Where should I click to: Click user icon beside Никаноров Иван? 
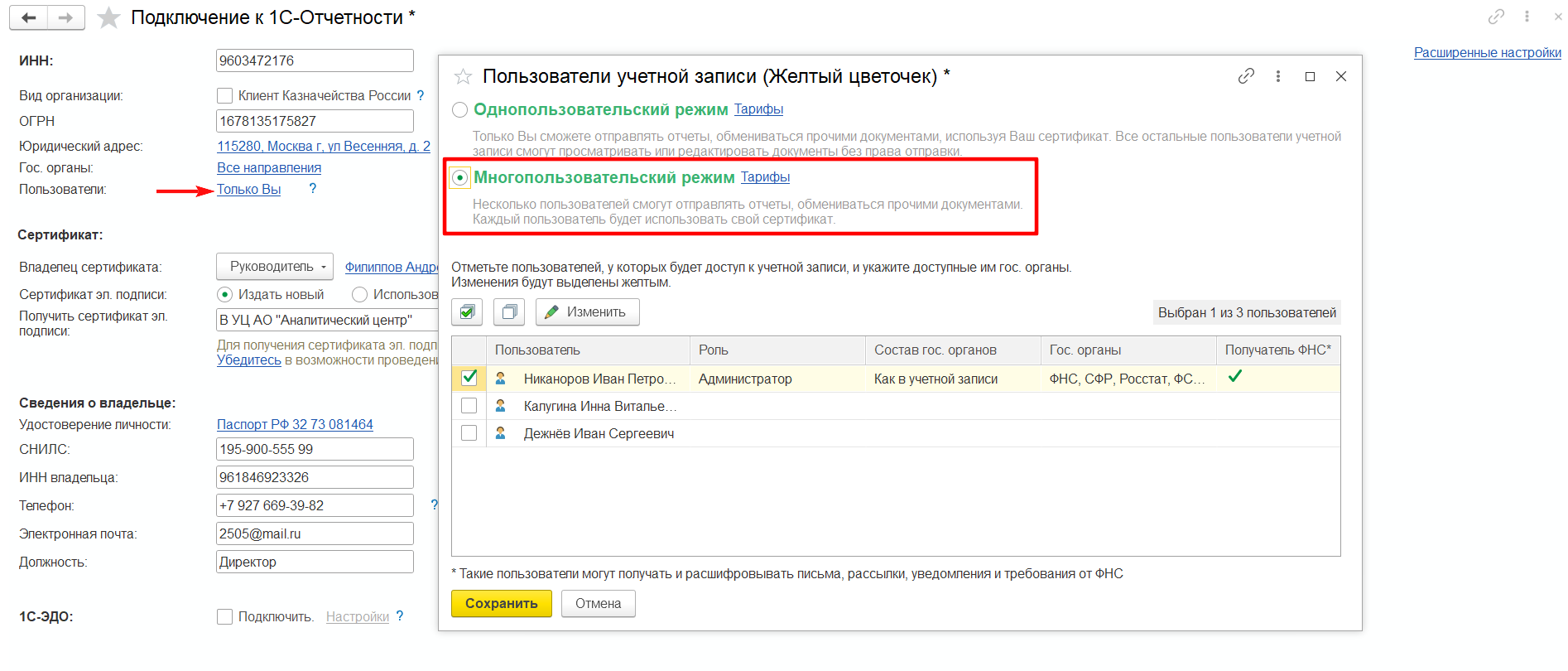pos(500,379)
